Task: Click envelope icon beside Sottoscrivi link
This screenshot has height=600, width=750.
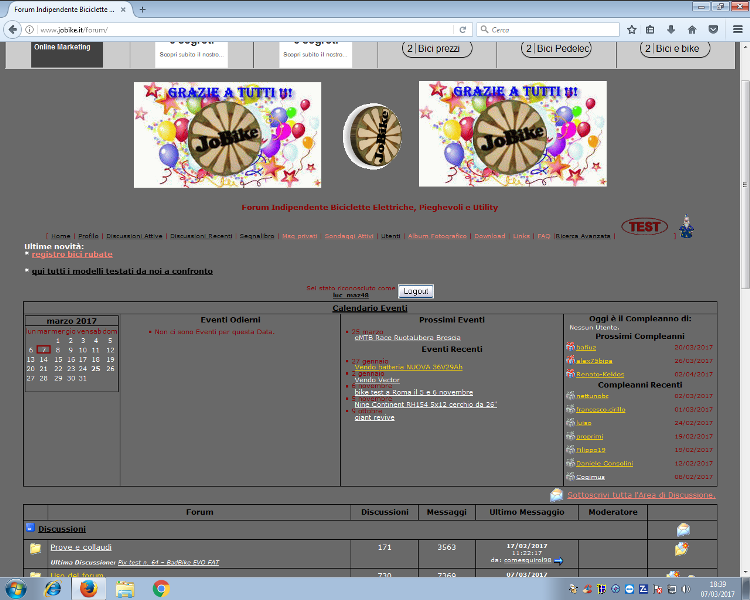Action: [556, 495]
